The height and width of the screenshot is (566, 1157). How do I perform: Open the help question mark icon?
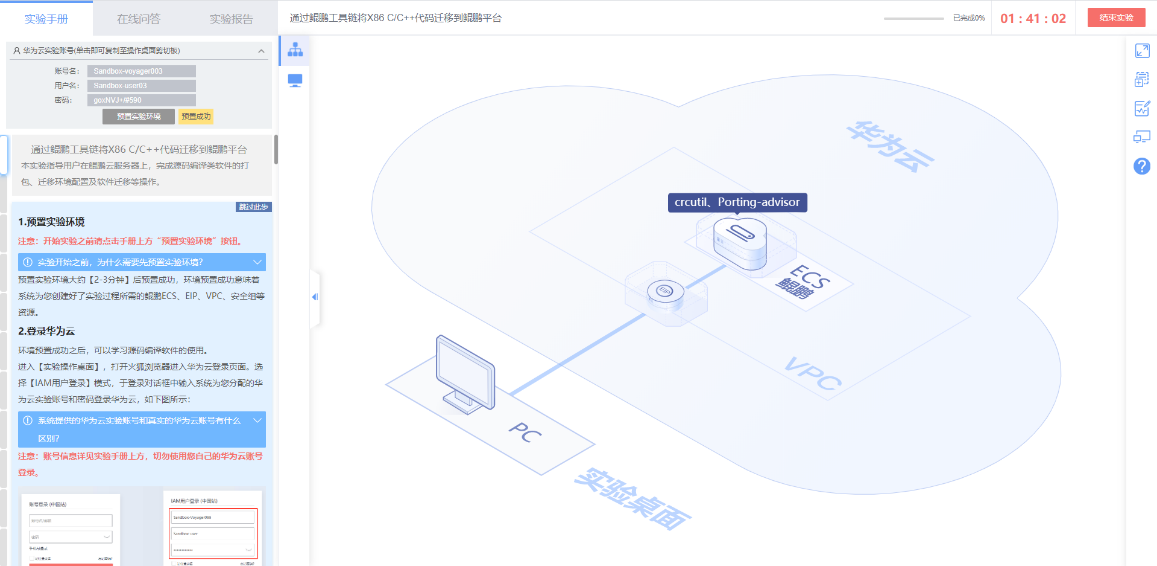[x=1142, y=166]
